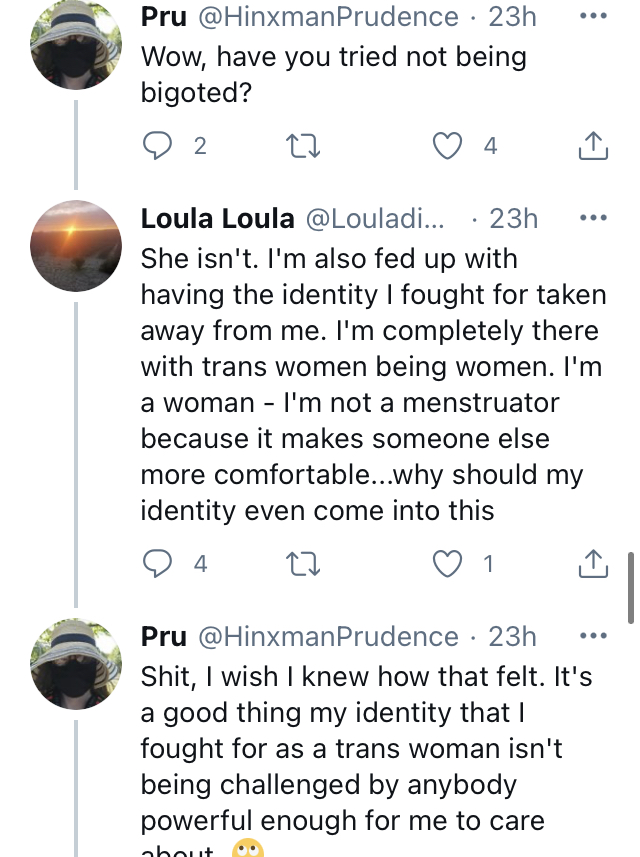The image size is (640, 857).
Task: Reply to Pru's "not being bigoted" tweet
Action: [157, 147]
